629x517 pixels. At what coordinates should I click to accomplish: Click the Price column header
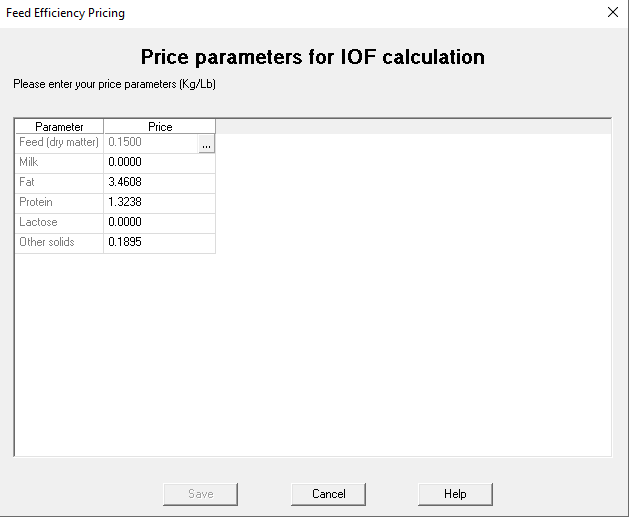click(x=160, y=127)
